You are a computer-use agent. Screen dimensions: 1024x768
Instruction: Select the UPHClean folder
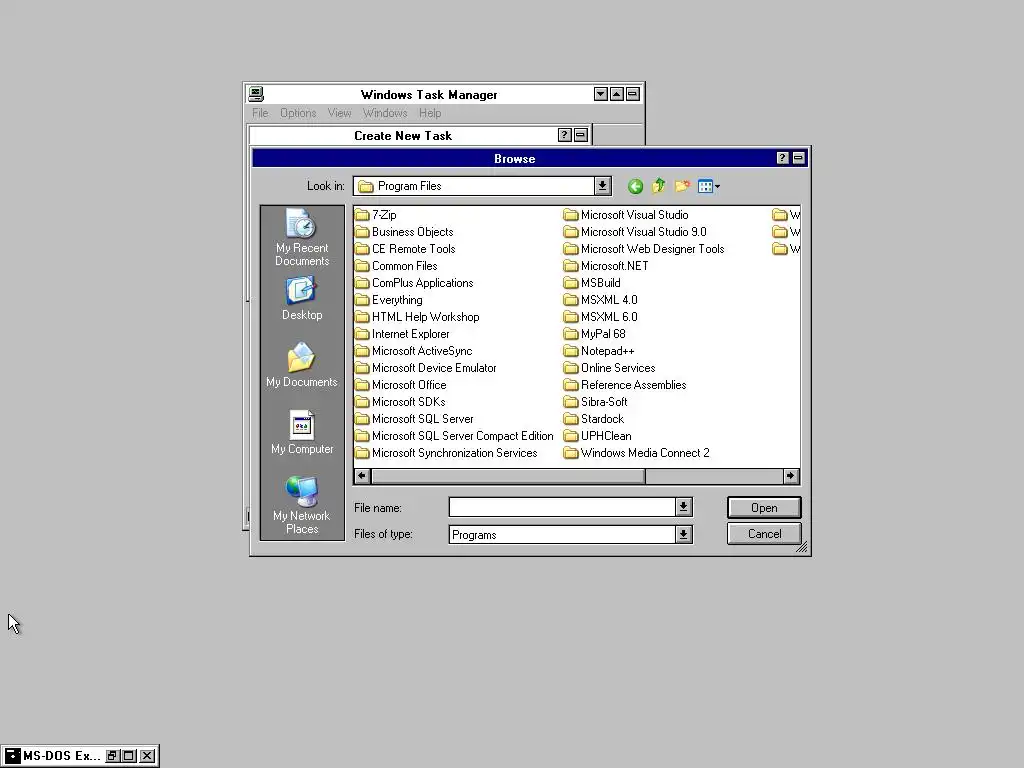click(x=598, y=436)
